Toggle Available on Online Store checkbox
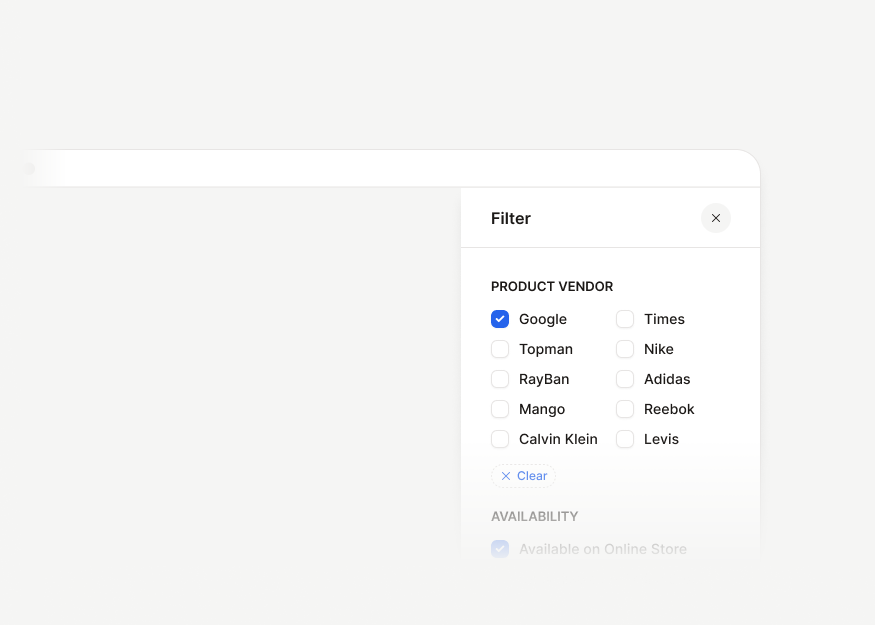 (x=500, y=549)
